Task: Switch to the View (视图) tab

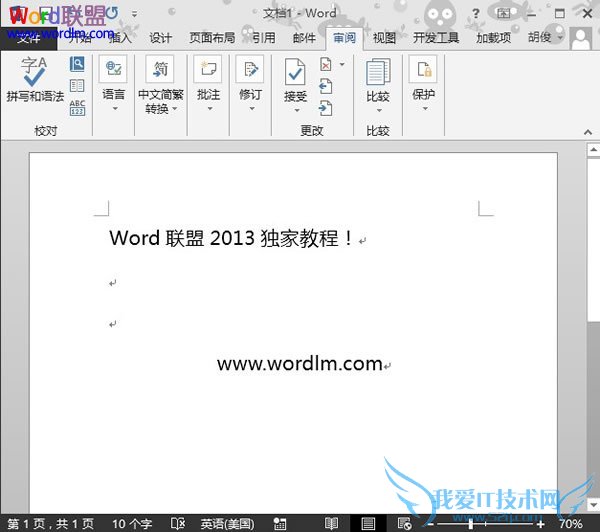Action: click(x=384, y=38)
